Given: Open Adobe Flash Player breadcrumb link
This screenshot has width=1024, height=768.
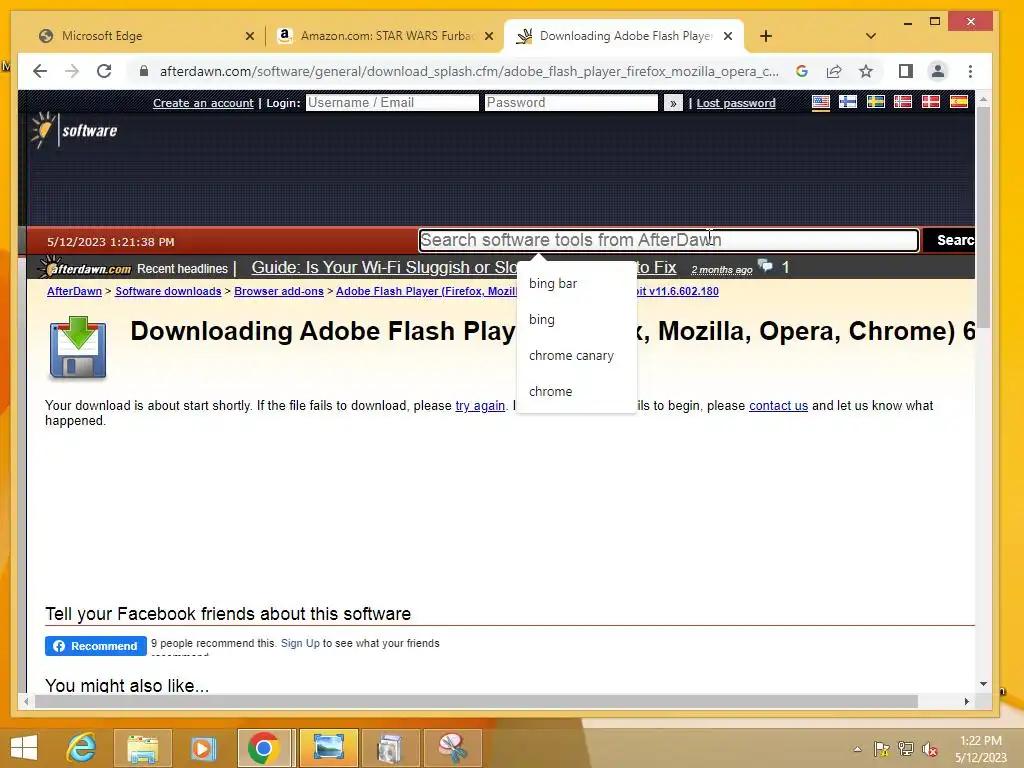Looking at the screenshot, I should [x=426, y=291].
